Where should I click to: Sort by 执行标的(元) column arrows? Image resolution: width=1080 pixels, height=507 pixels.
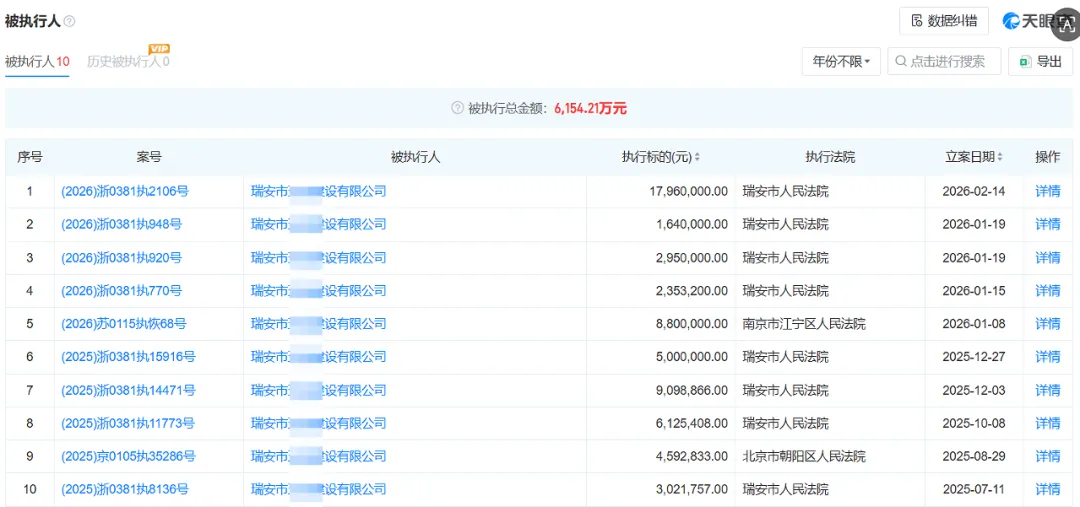click(x=697, y=158)
